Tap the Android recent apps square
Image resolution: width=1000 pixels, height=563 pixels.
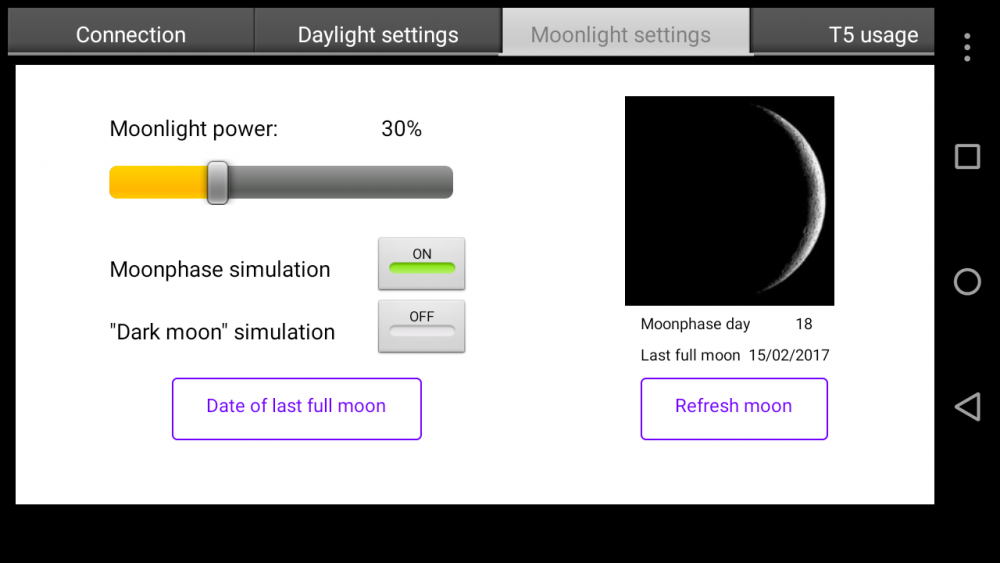(967, 157)
